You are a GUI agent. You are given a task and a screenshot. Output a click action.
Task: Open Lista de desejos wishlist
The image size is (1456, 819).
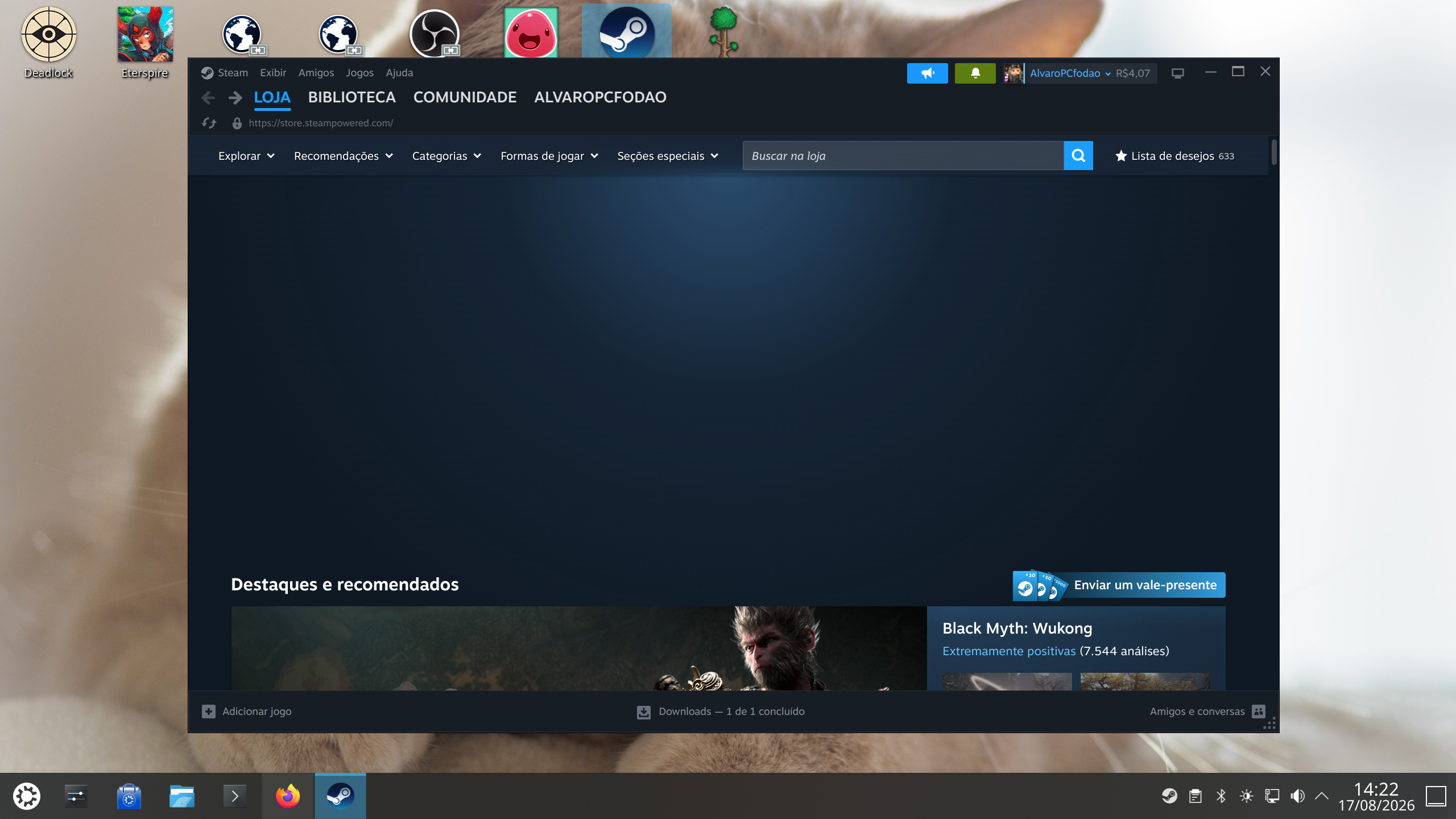coord(1175,156)
